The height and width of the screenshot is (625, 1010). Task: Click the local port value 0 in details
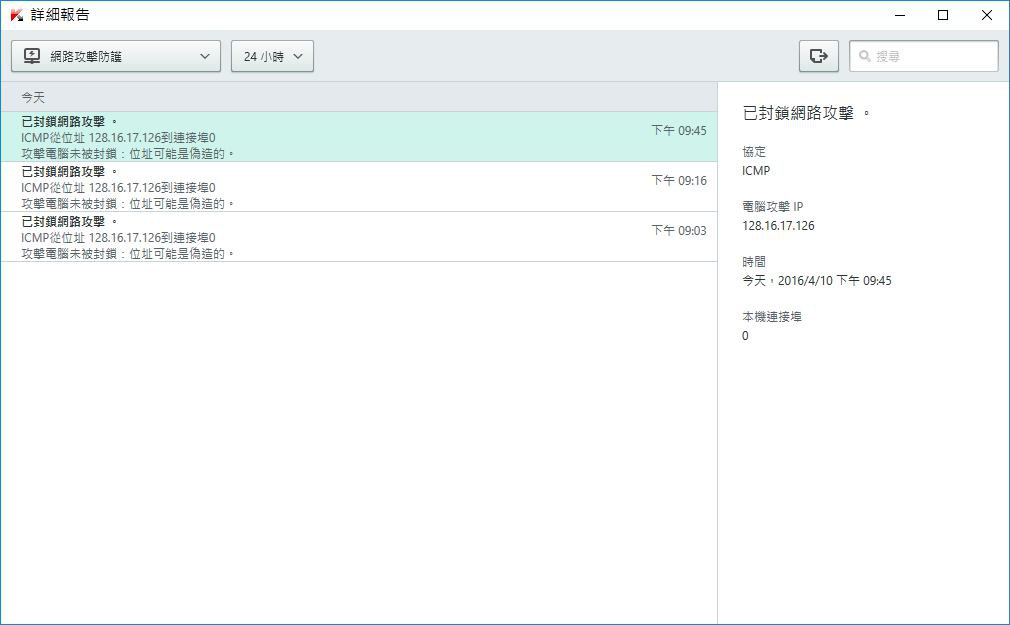click(745, 336)
